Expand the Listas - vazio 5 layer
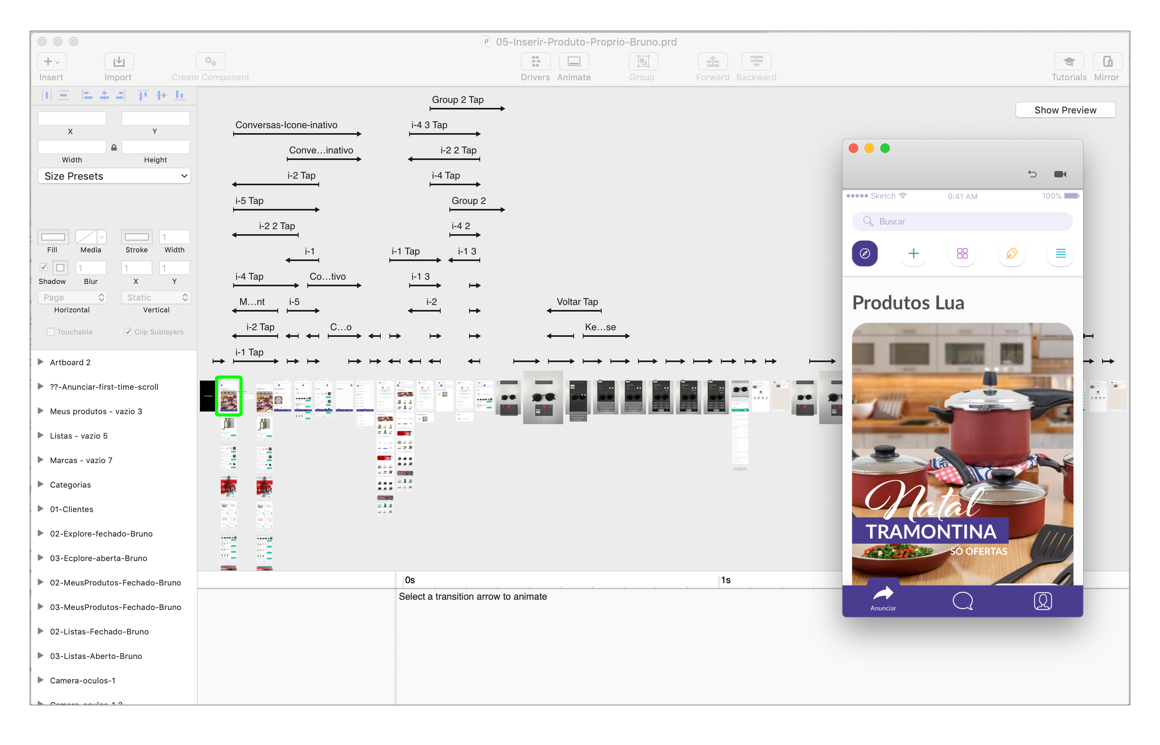This screenshot has width=1160, height=745. coord(41,435)
